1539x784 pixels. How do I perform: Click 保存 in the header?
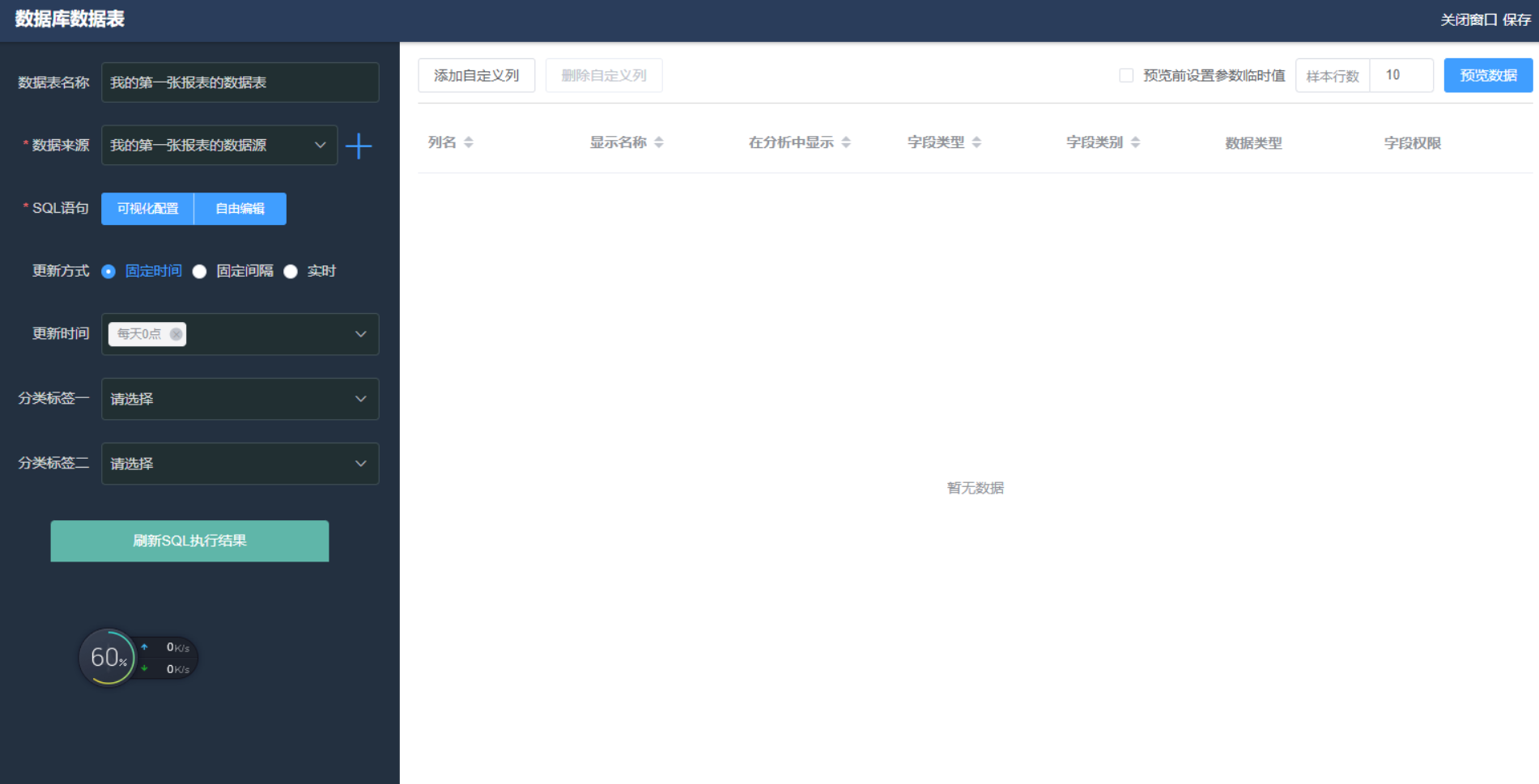pos(1517,20)
